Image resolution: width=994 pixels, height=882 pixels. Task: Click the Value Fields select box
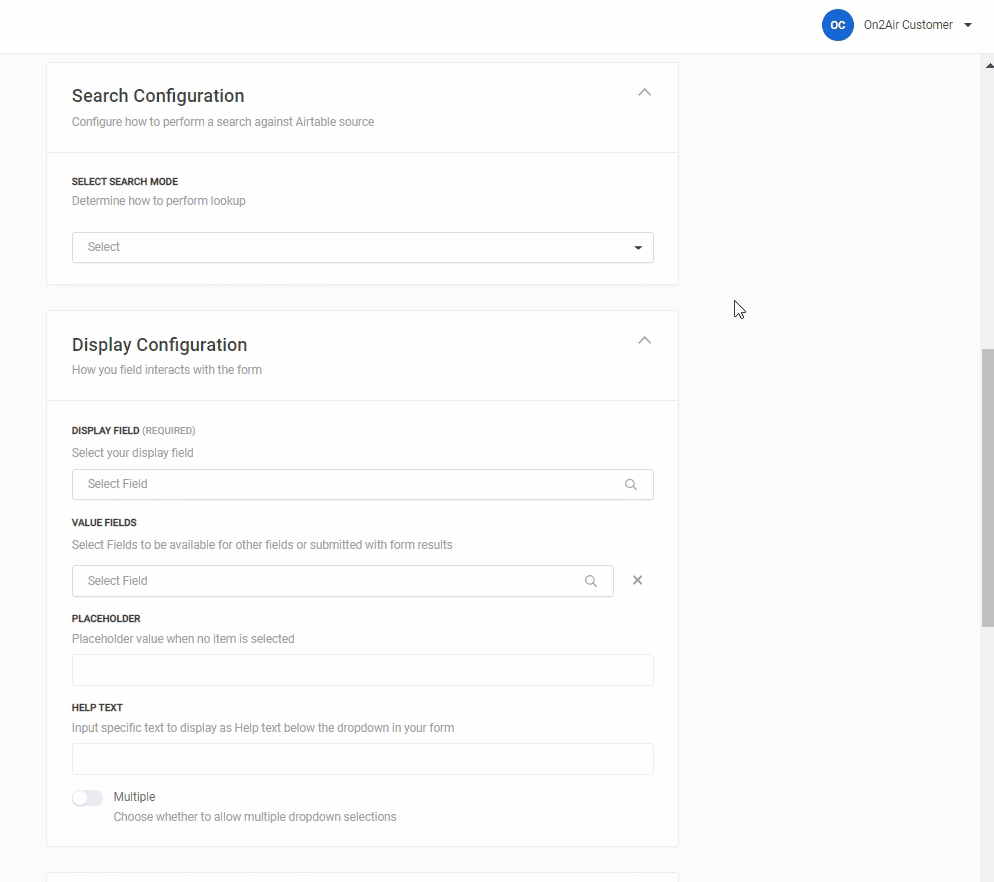(x=330, y=581)
